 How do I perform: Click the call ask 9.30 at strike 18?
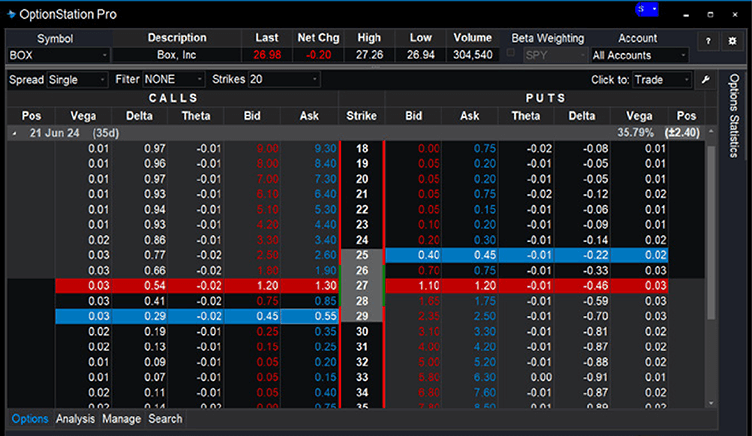click(310, 149)
